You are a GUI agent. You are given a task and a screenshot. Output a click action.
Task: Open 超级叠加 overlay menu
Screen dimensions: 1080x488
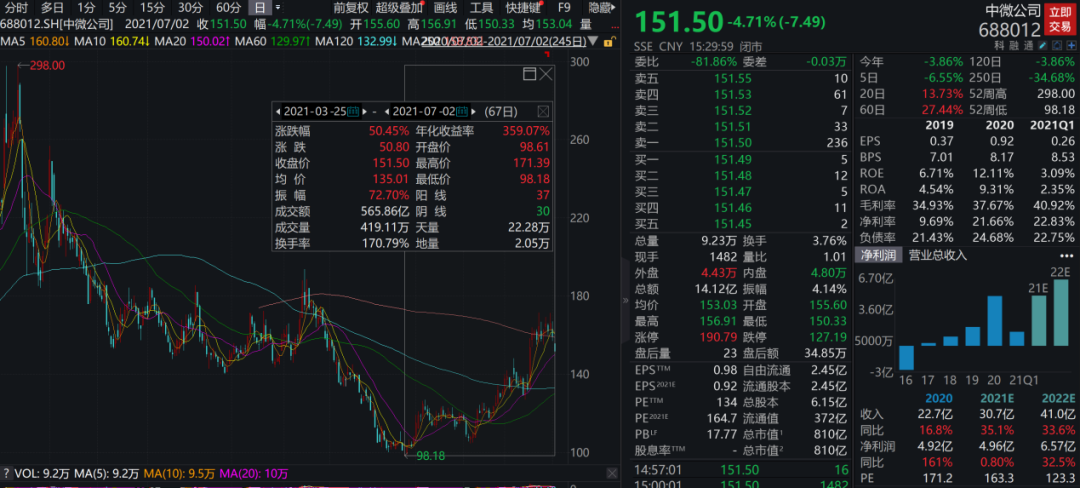point(399,8)
